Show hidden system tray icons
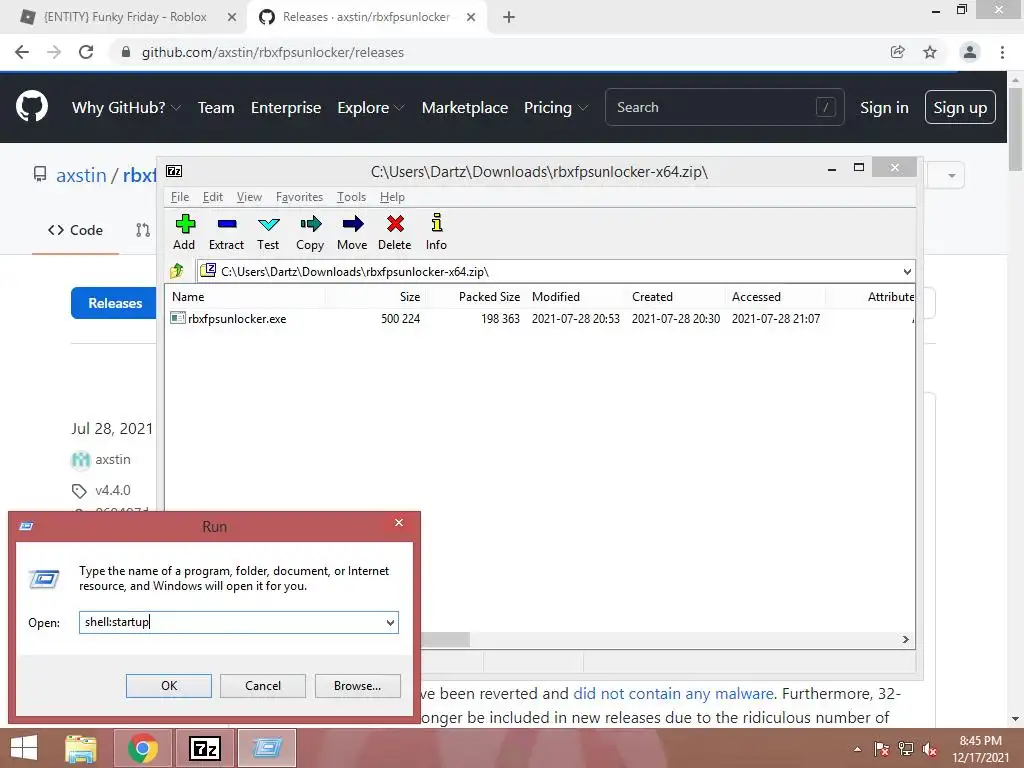 [857, 749]
